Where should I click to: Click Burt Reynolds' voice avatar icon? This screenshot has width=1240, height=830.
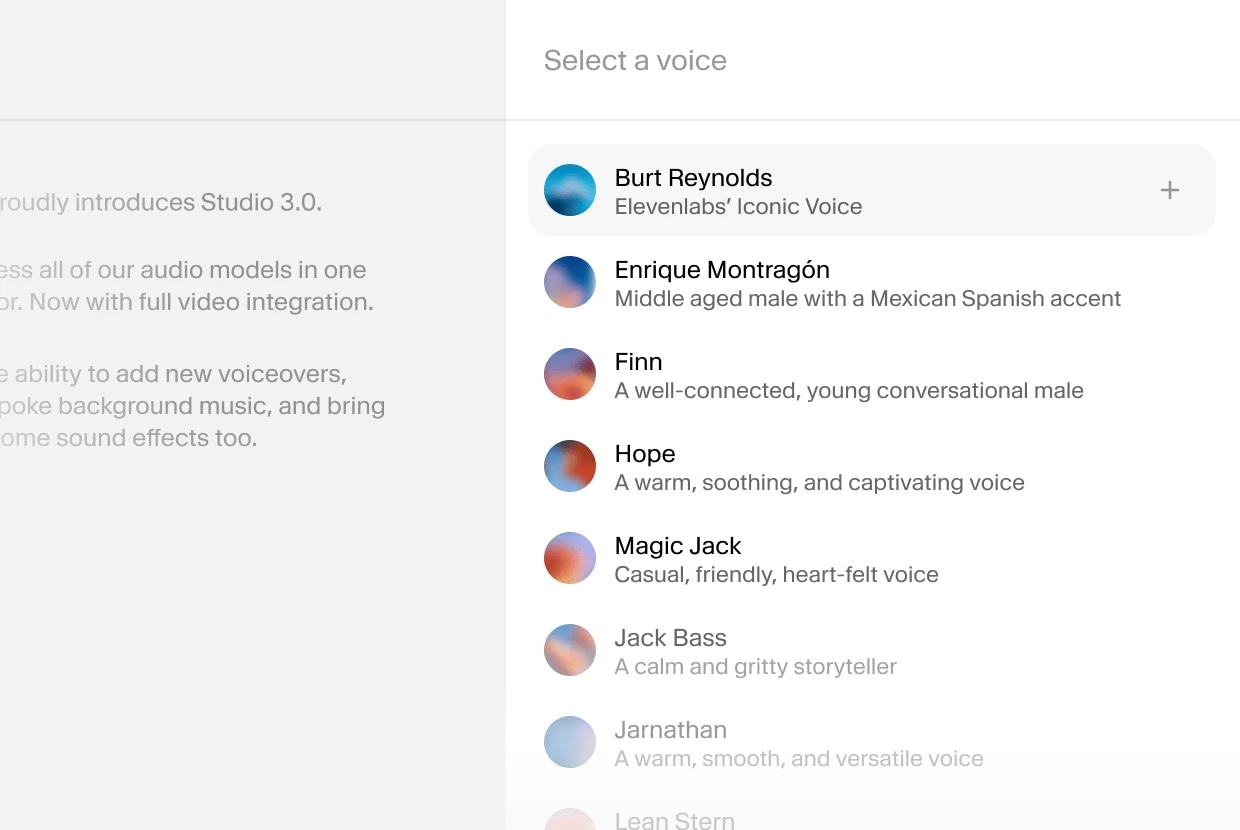point(570,190)
